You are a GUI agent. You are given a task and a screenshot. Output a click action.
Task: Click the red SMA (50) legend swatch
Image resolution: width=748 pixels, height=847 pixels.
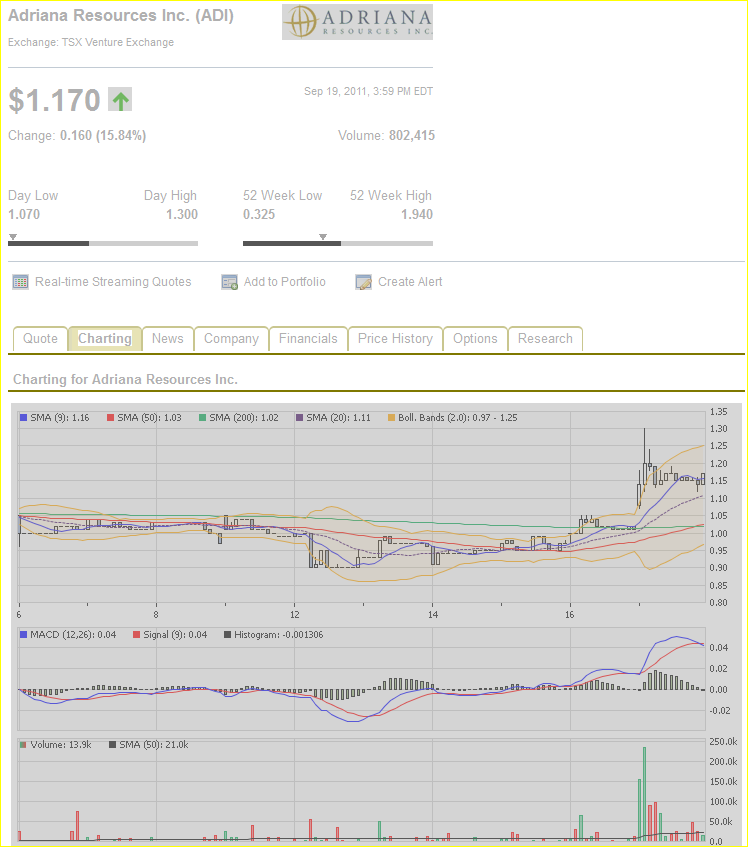(111, 417)
